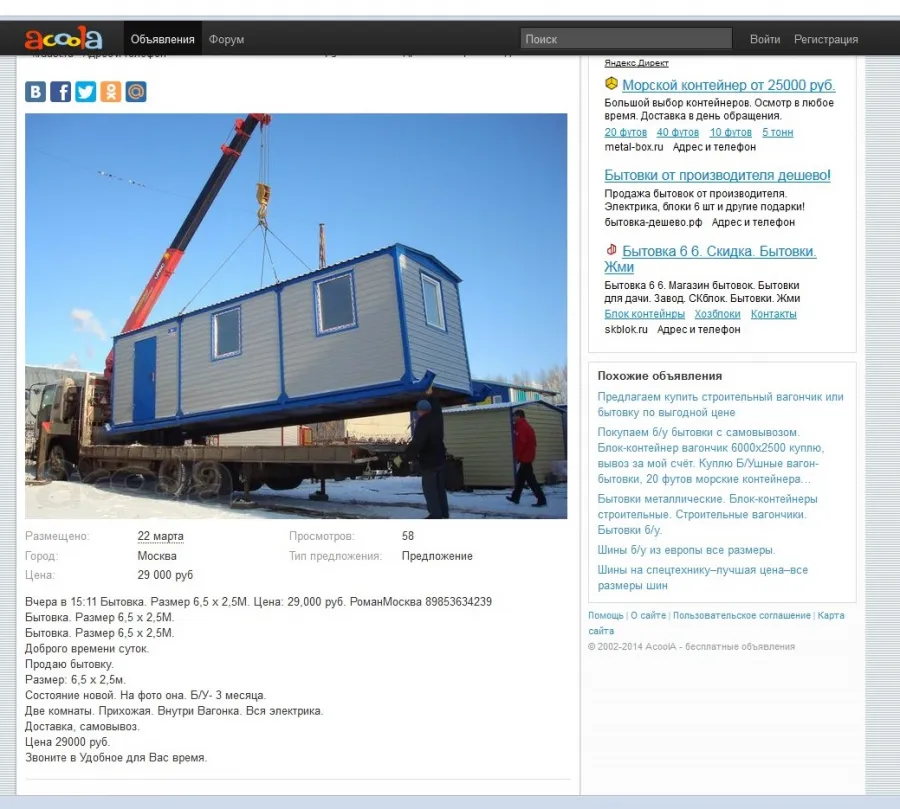Click the line Состояние новой. На фото она.
Image resolution: width=900 pixels, height=809 pixels.
pyautogui.click(x=146, y=695)
